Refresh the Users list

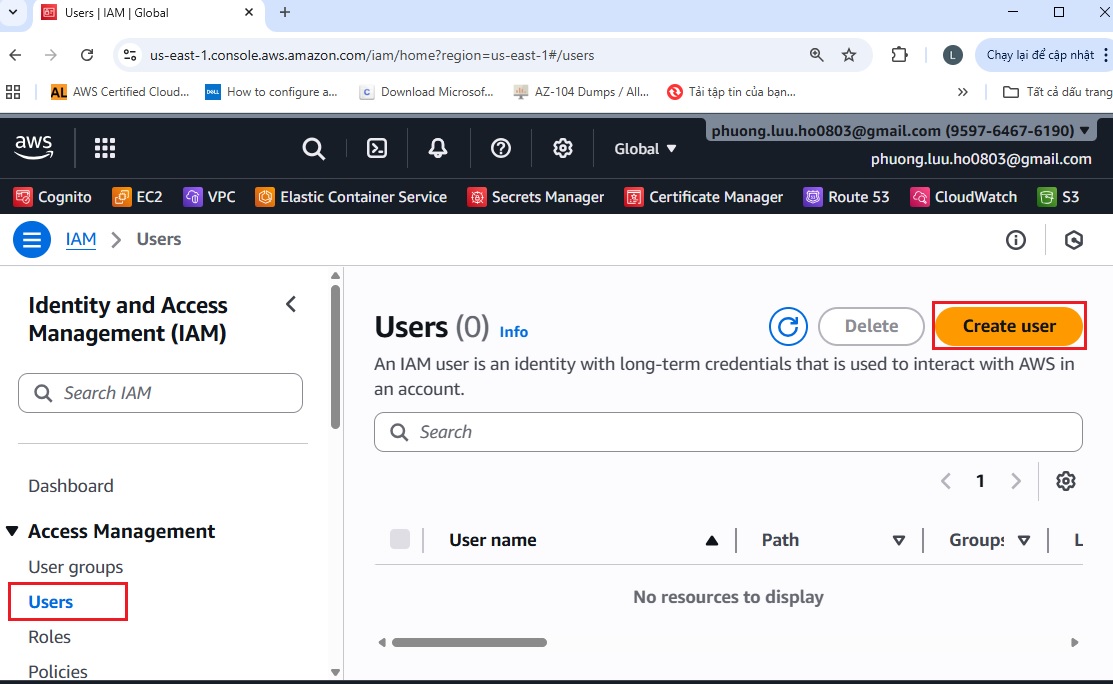pyautogui.click(x=788, y=326)
